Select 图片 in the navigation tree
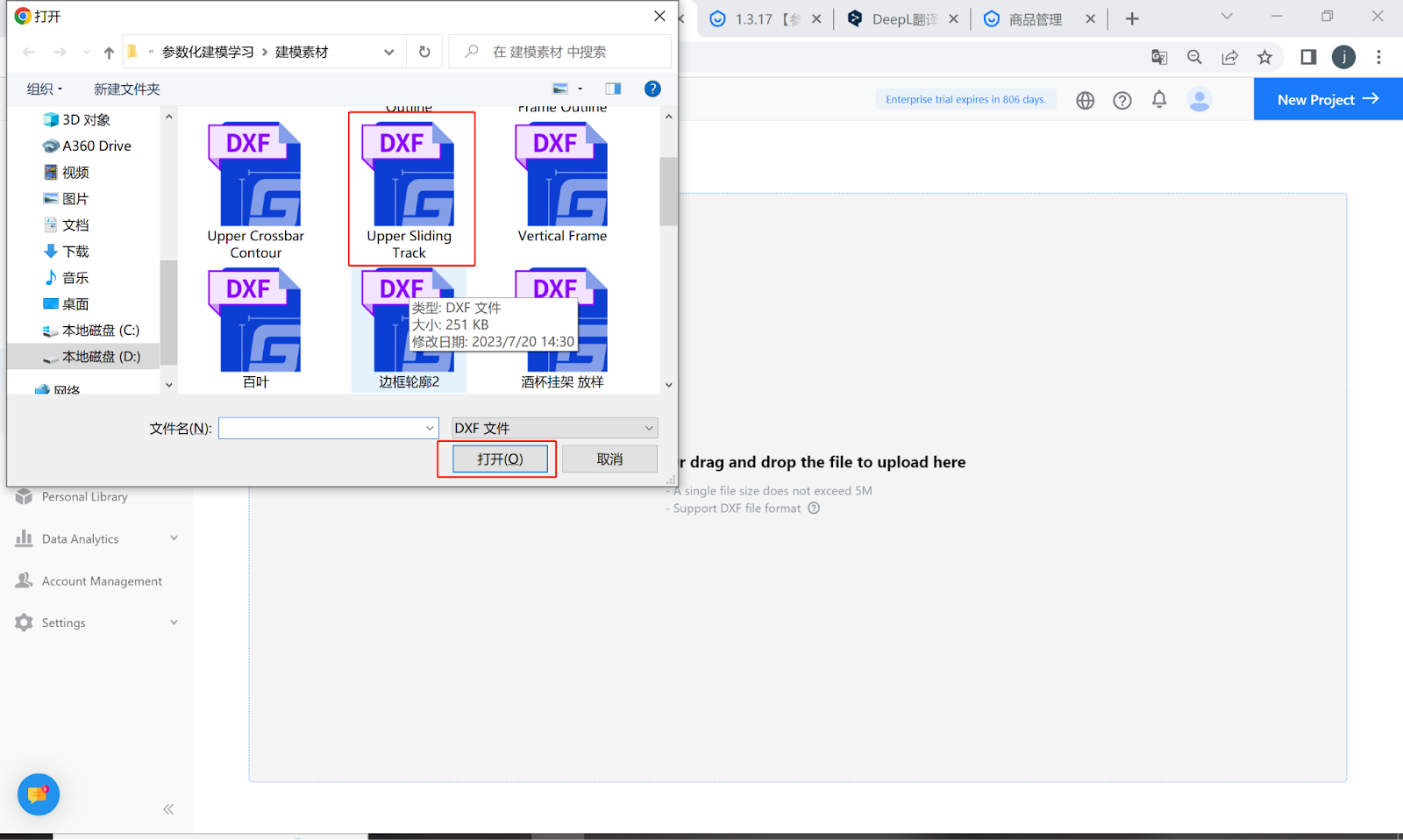The width and height of the screenshot is (1403, 840). 67,198
